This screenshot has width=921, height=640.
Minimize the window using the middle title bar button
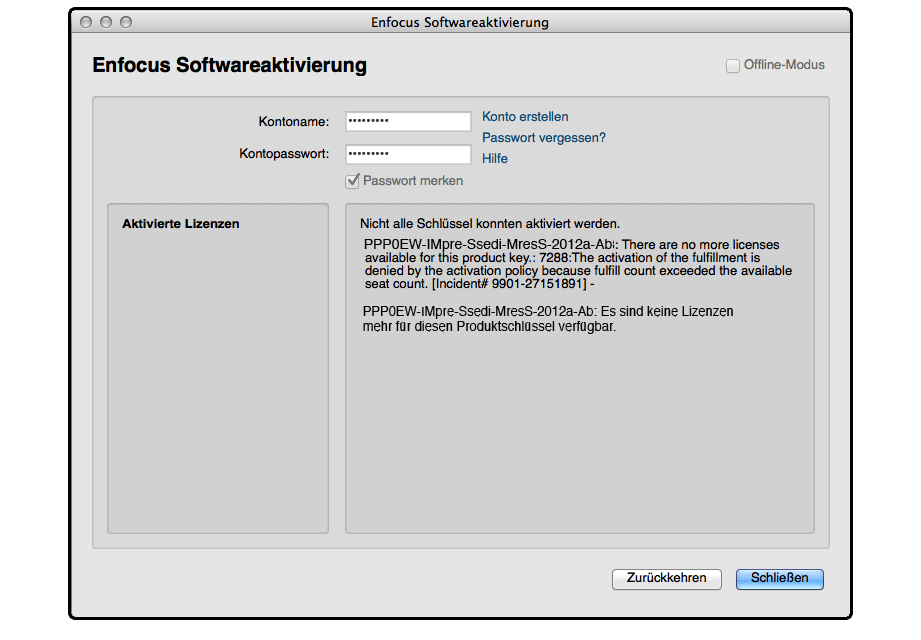pyautogui.click(x=106, y=22)
